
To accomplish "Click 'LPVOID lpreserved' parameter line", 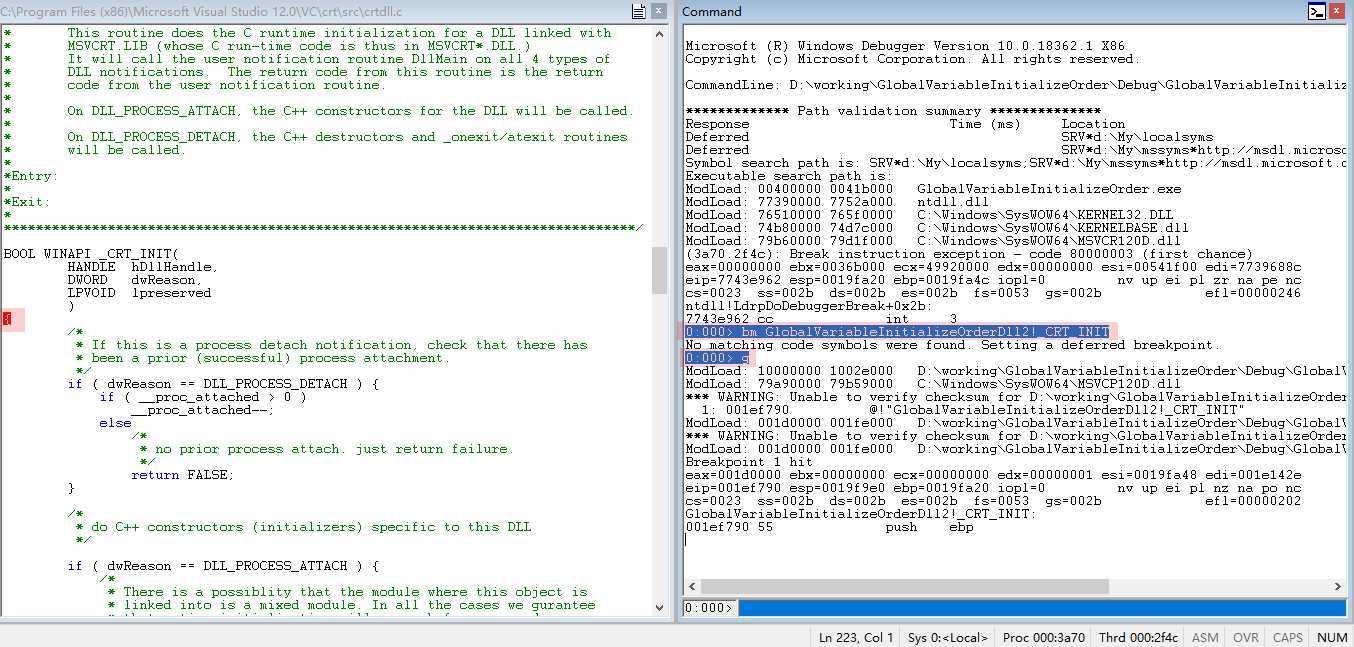I will 139,293.
